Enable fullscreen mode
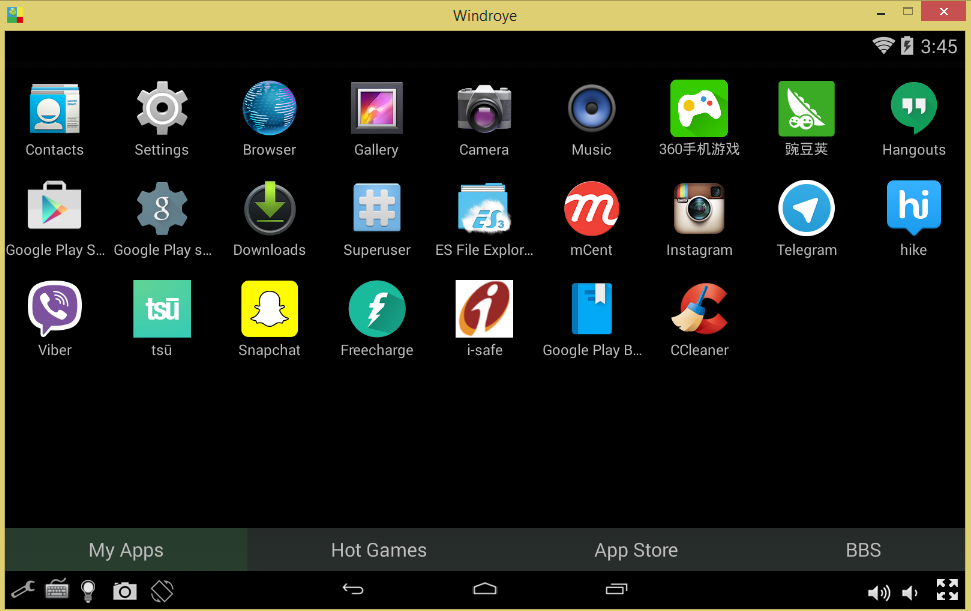Screen dimensions: 971x611 (947, 589)
